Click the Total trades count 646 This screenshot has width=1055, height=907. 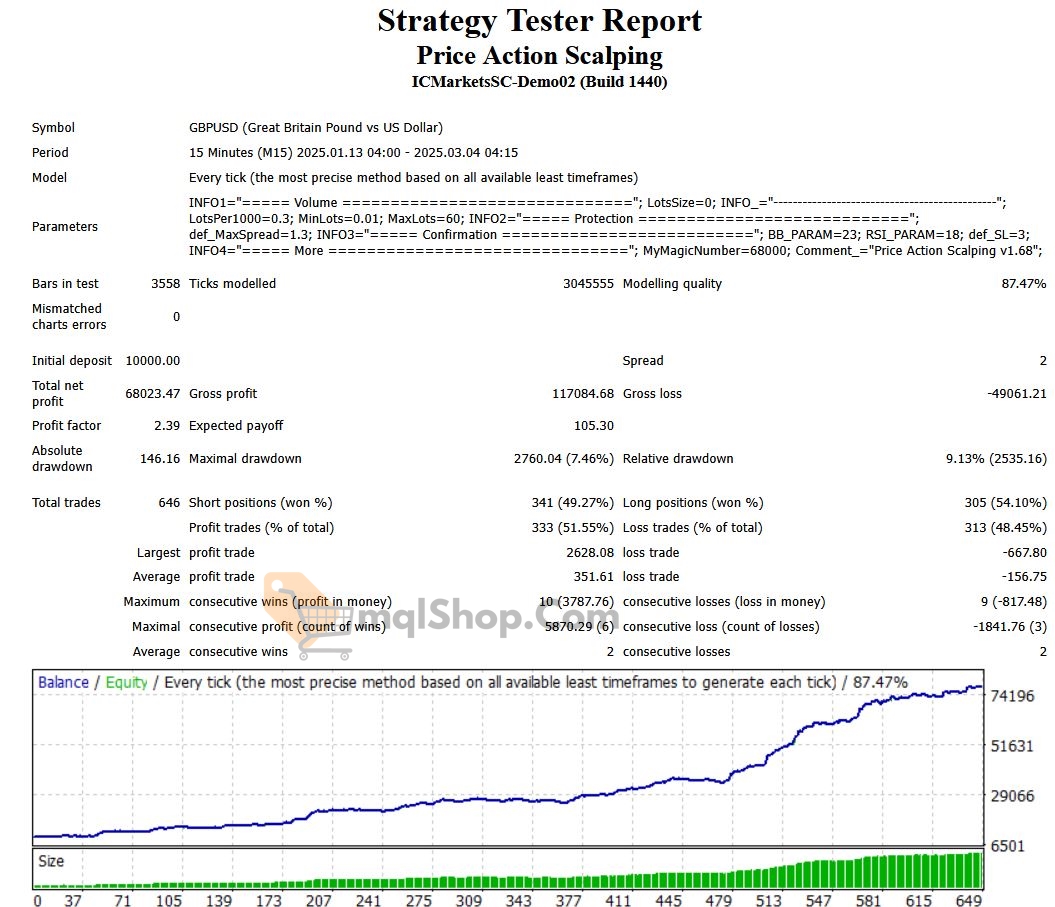point(169,503)
